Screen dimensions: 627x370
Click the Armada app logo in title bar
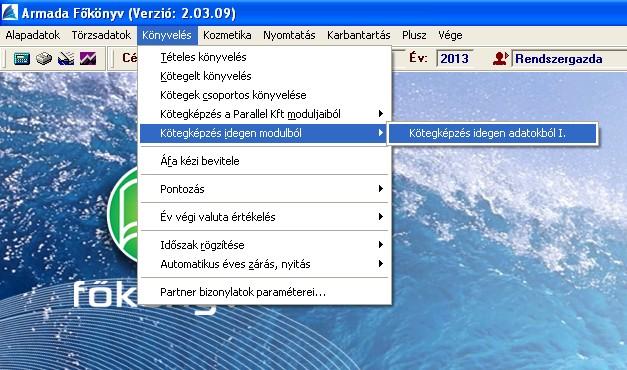click(x=10, y=12)
